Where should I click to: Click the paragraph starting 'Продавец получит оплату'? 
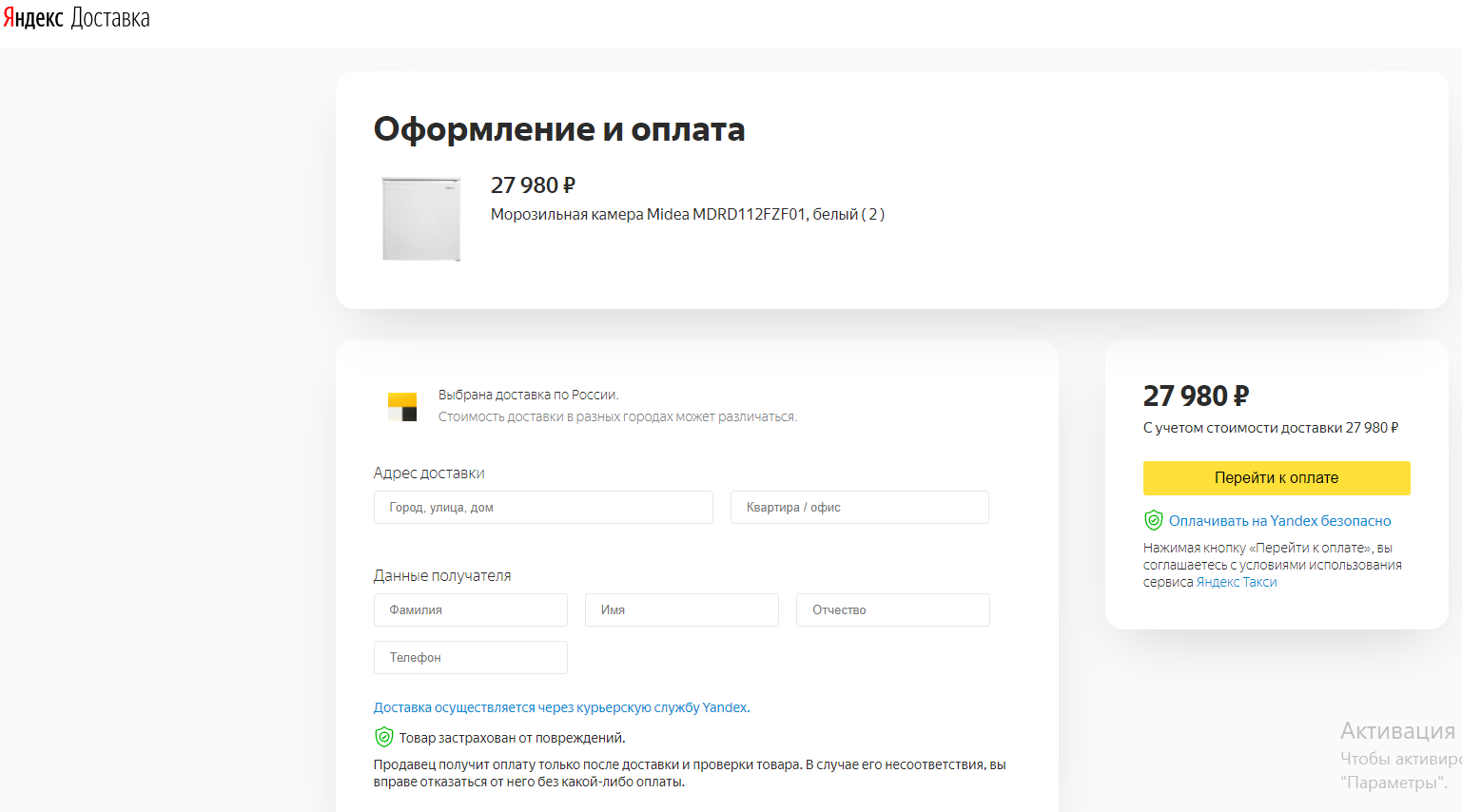pos(690,773)
